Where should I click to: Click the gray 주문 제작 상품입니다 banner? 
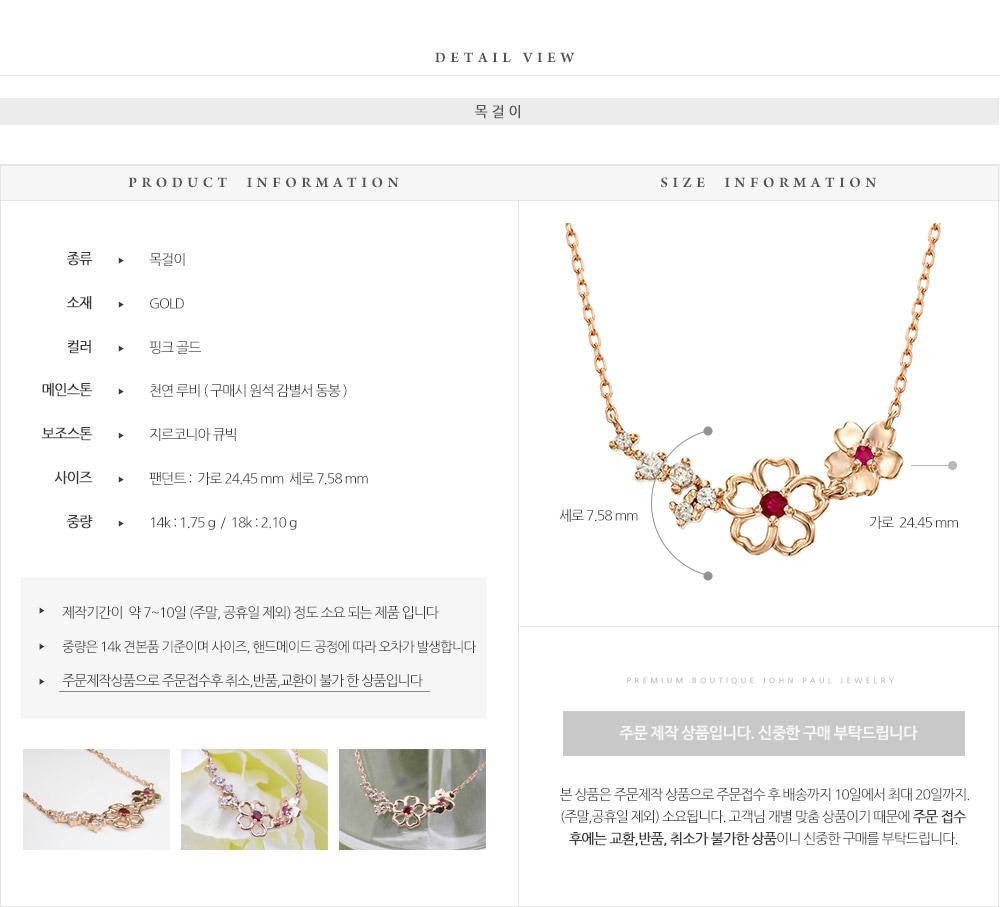[x=764, y=733]
